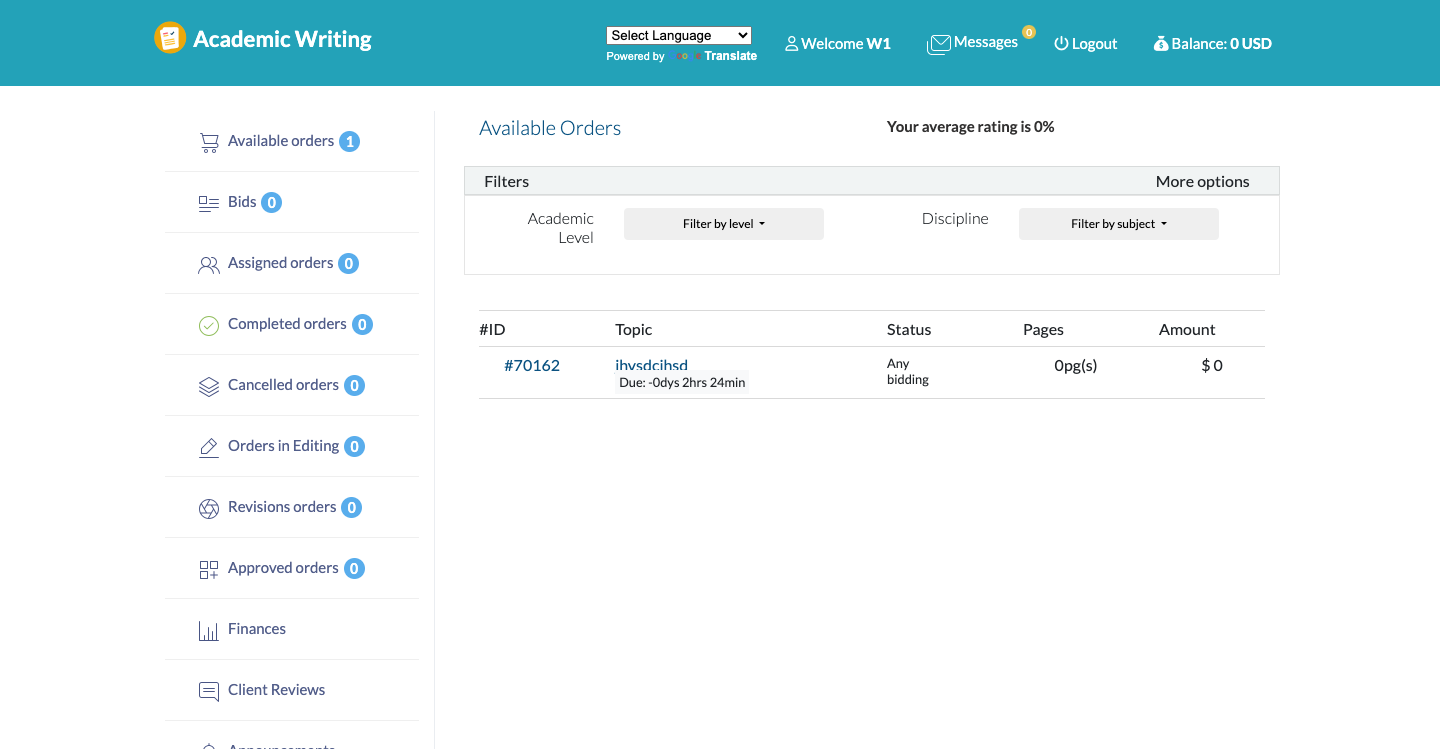Open the Select Language dropdown

click(x=679, y=34)
